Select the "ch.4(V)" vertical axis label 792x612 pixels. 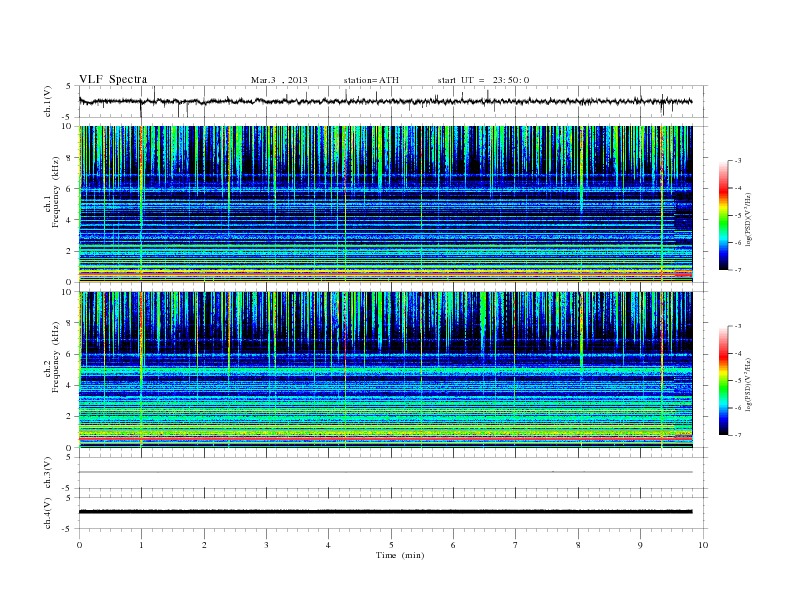[x=48, y=513]
